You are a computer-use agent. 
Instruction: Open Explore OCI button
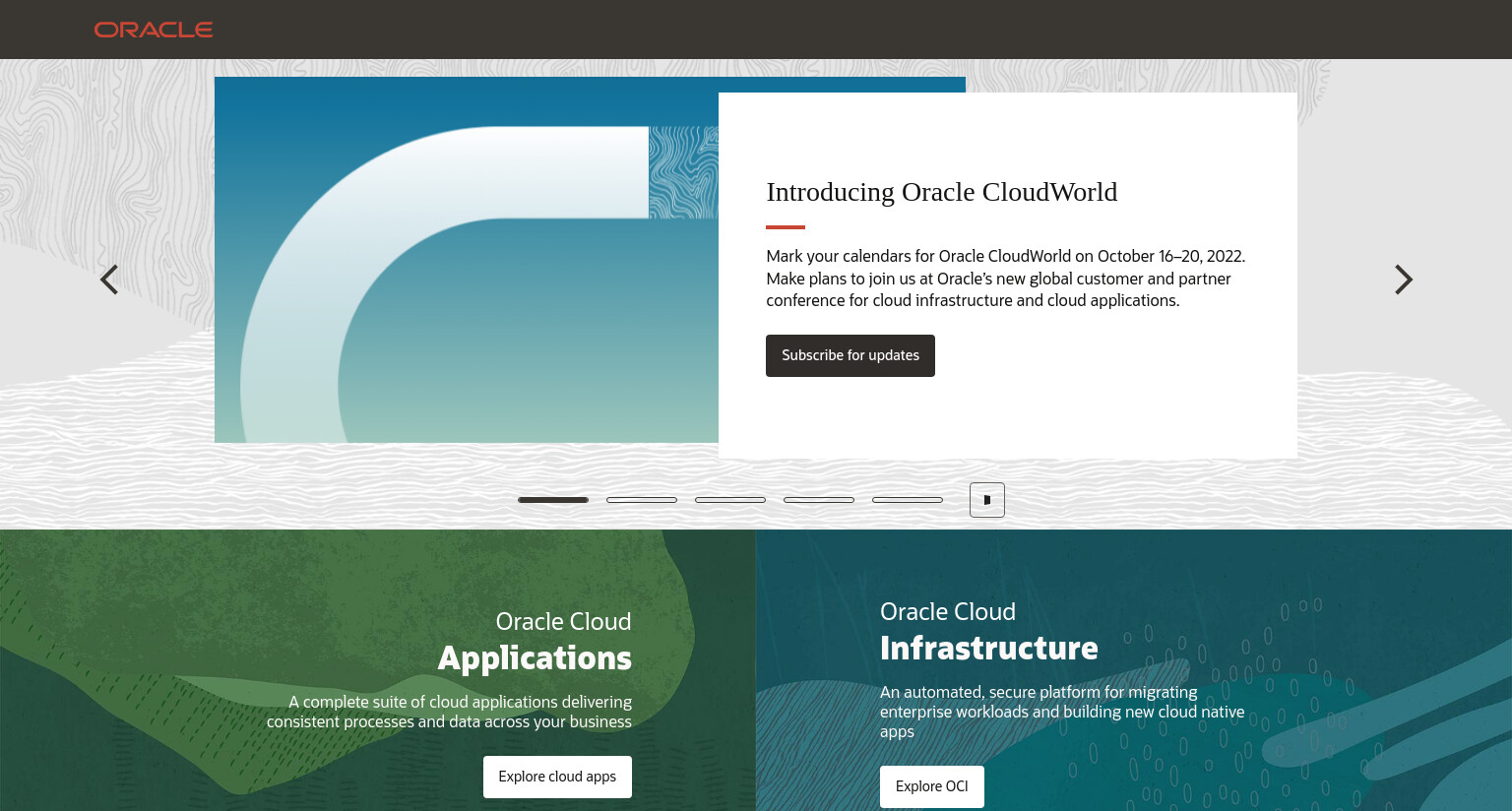click(x=932, y=786)
